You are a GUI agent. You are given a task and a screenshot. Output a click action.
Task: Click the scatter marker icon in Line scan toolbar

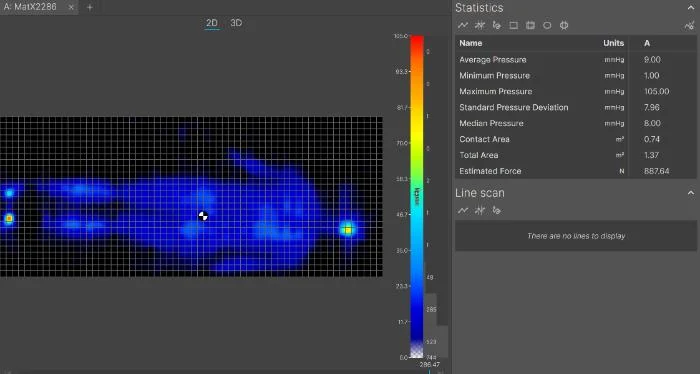480,210
